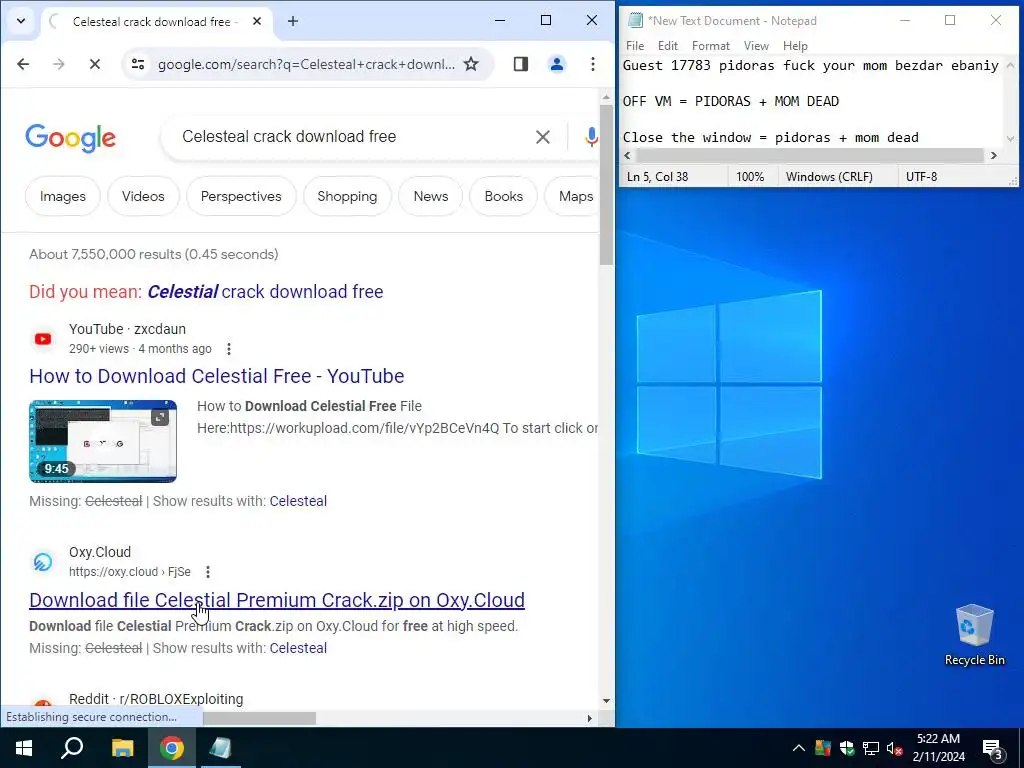Image resolution: width=1024 pixels, height=768 pixels.
Task: Click muted volume tray icon
Action: [x=894, y=748]
